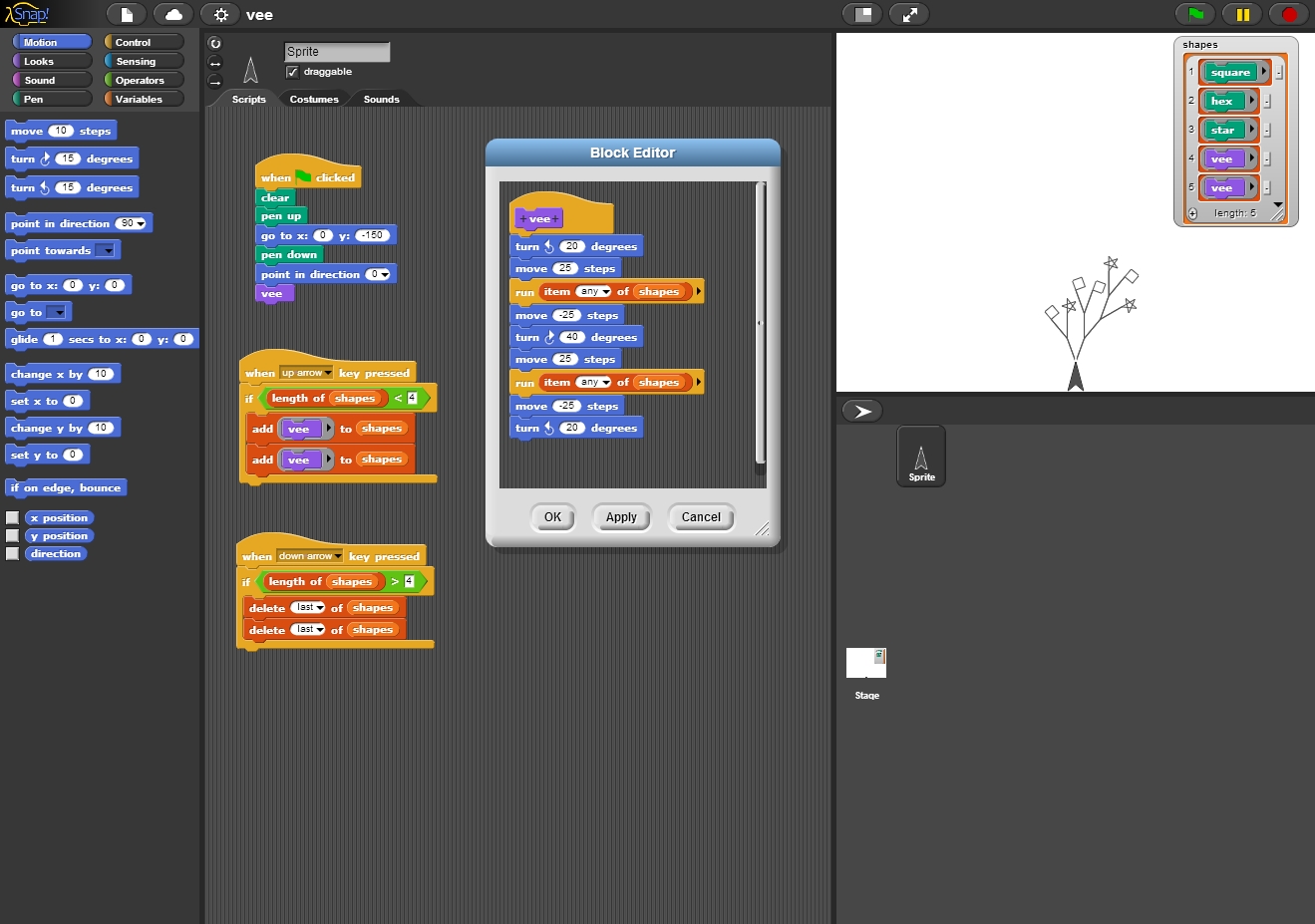The width and height of the screenshot is (1315, 924).
Task: Pause all scripts with the pause icon
Action: point(1241,14)
